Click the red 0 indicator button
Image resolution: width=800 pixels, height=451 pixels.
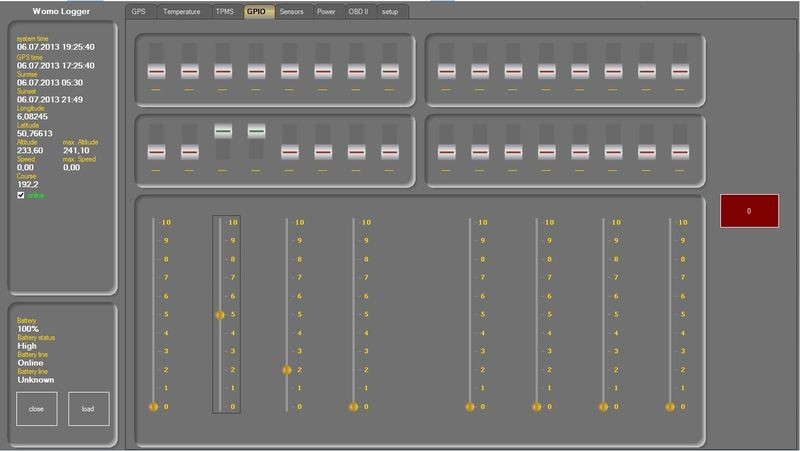749,211
